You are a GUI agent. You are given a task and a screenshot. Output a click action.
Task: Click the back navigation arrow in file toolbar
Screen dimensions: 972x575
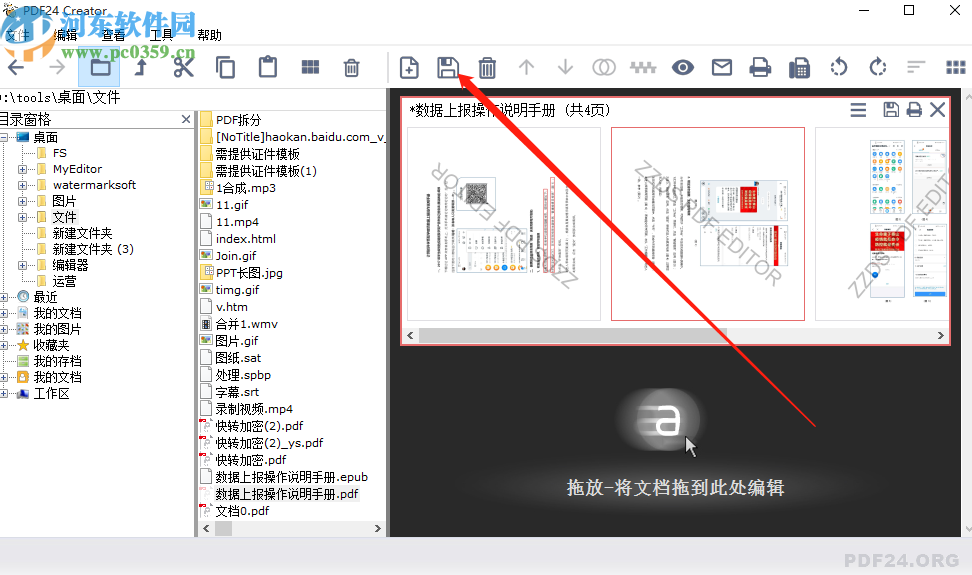17,68
